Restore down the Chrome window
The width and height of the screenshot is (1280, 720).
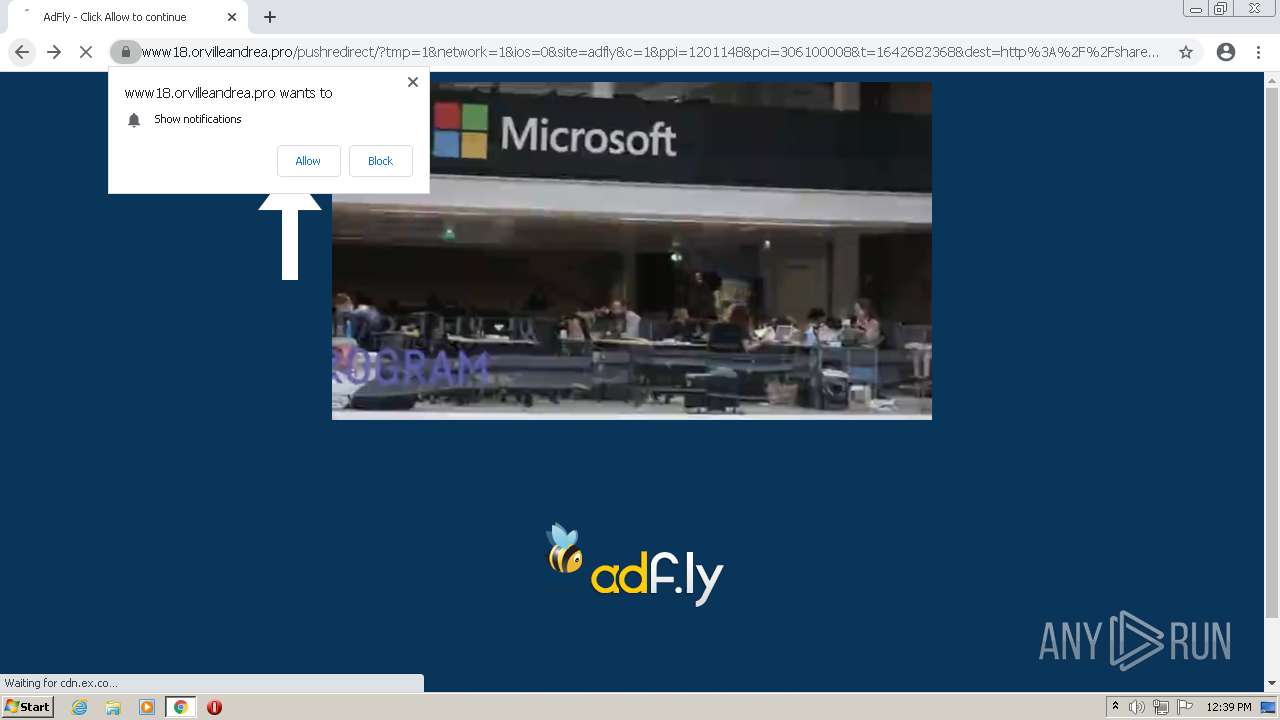tap(1222, 9)
